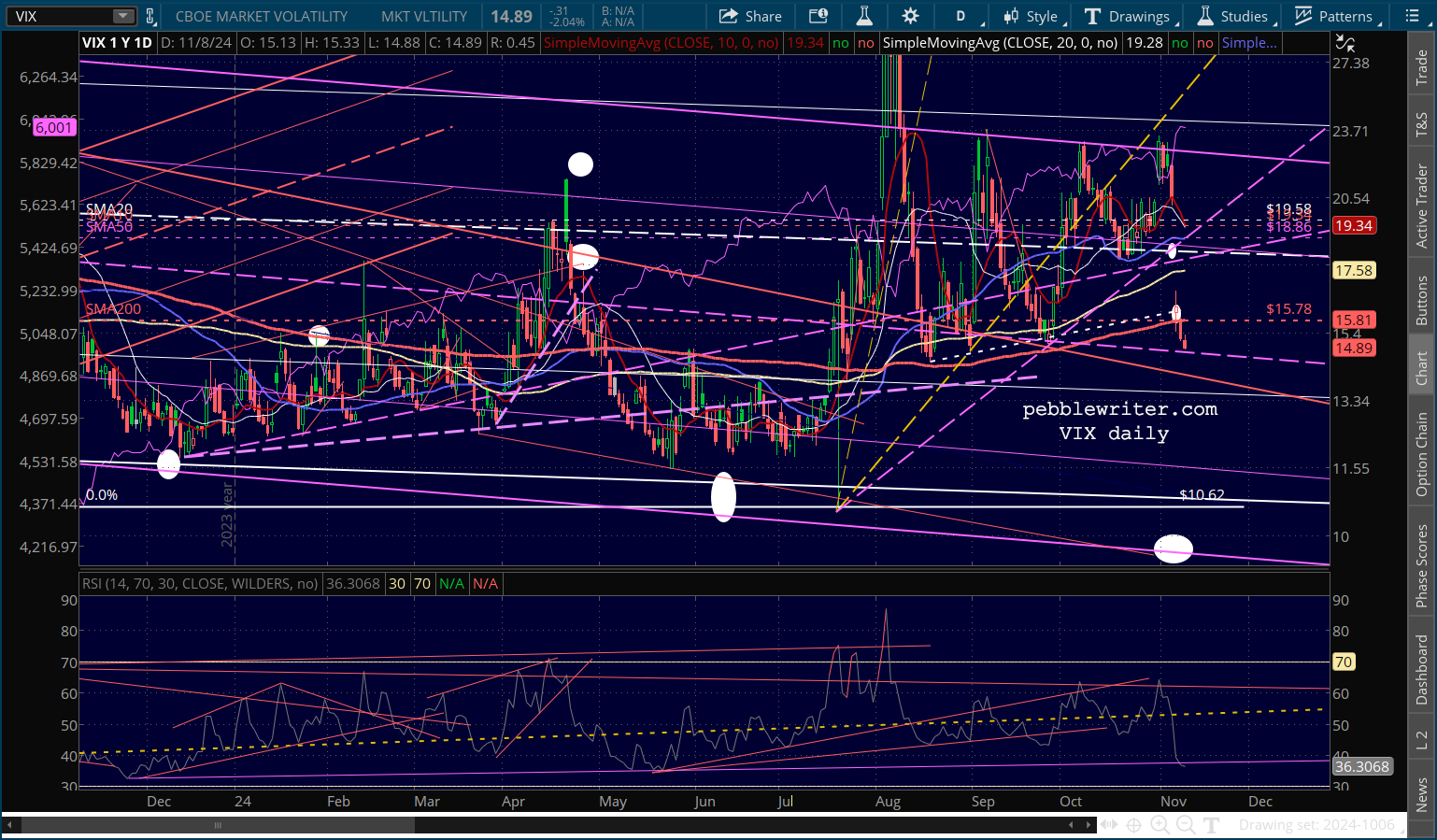Open the Studies menu
Image resolution: width=1437 pixels, height=840 pixels.
[x=1233, y=16]
